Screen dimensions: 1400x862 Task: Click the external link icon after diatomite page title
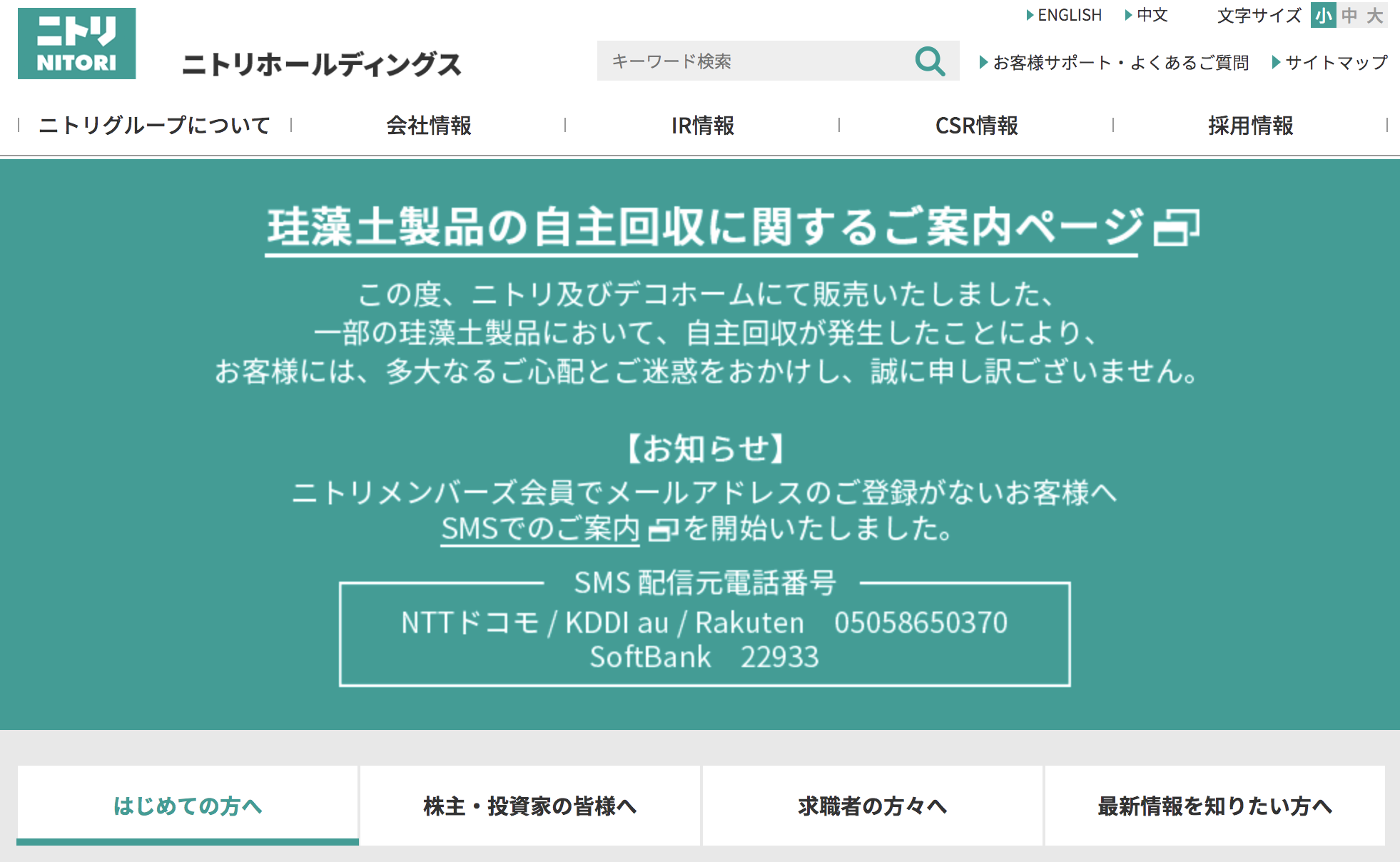1177,228
